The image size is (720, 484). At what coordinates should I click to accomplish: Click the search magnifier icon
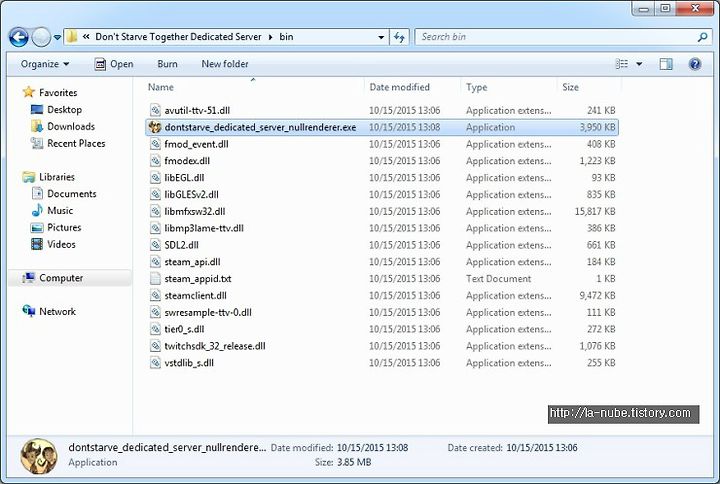point(702,37)
